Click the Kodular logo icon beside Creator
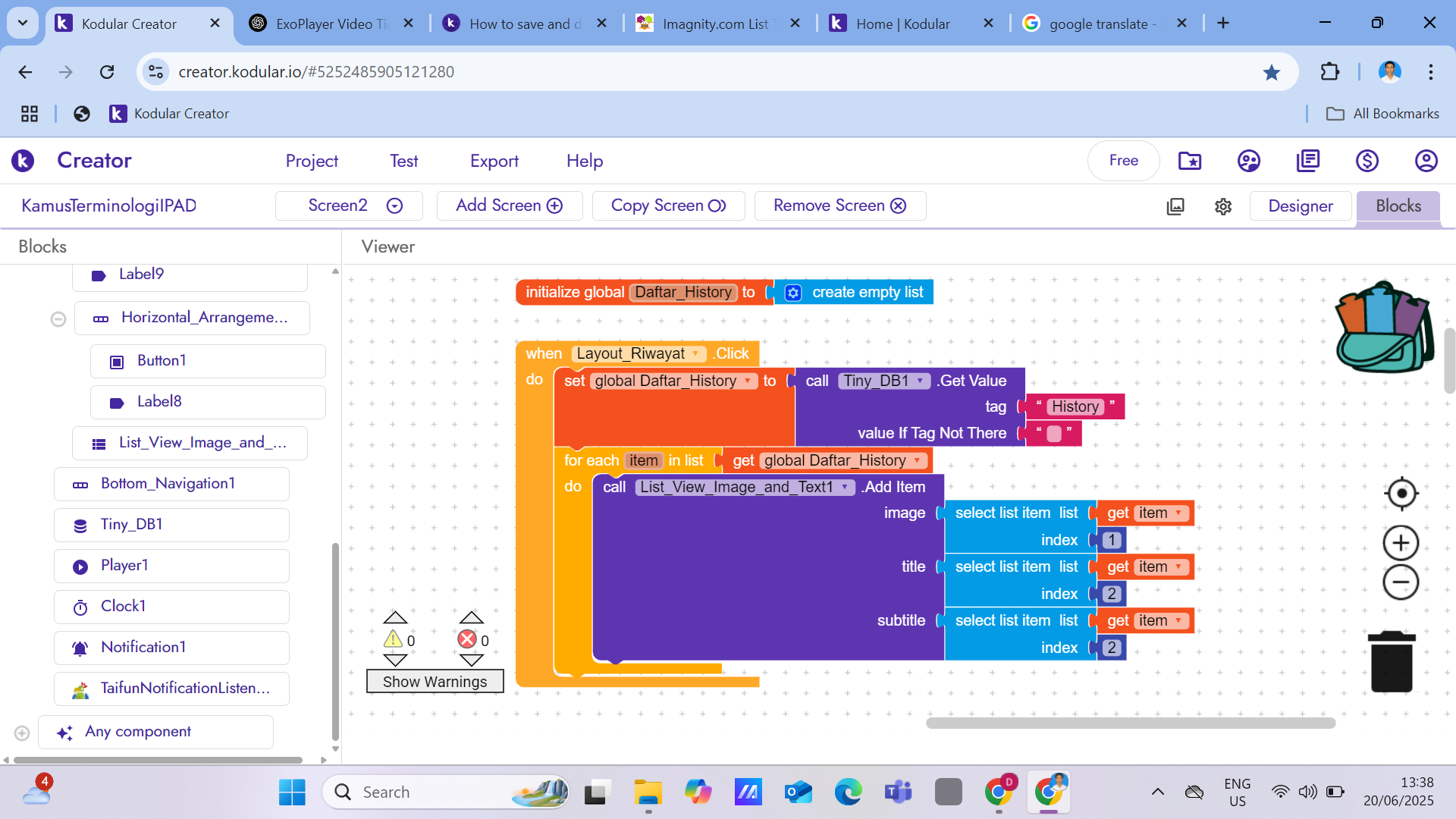Screen dimensions: 1456x819 (23, 161)
